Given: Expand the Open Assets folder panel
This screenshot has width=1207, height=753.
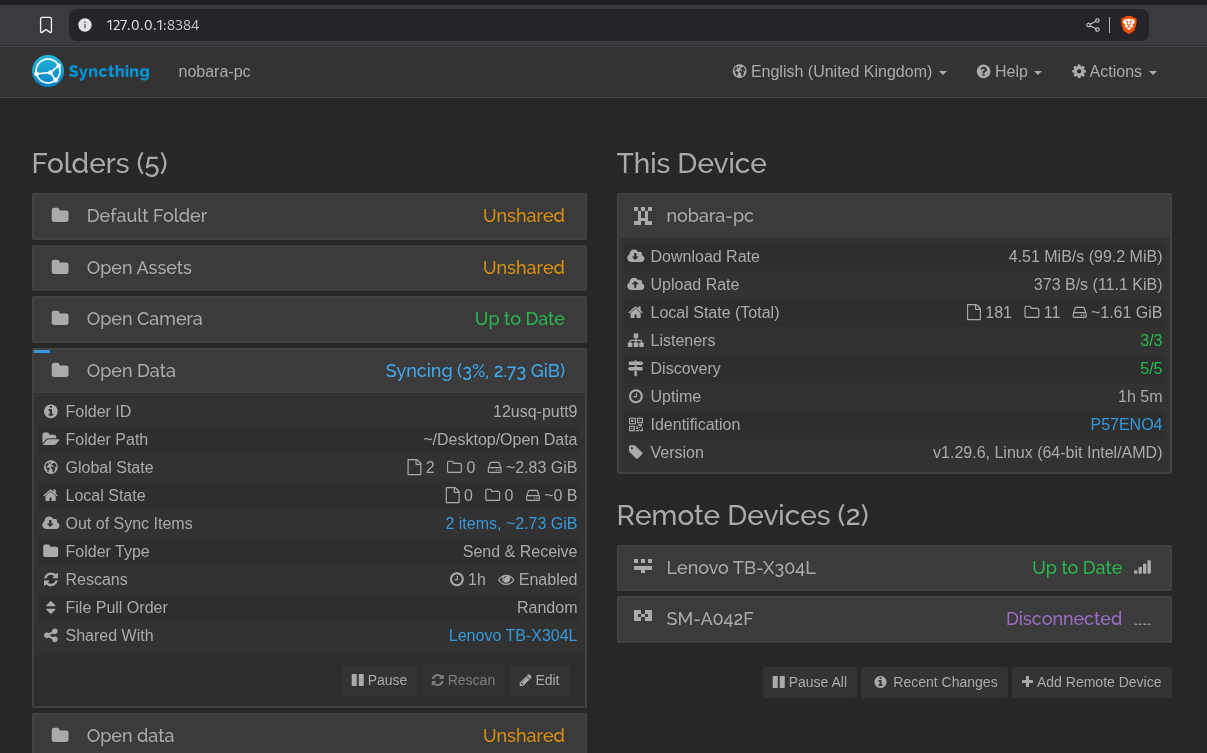Looking at the screenshot, I should [309, 267].
